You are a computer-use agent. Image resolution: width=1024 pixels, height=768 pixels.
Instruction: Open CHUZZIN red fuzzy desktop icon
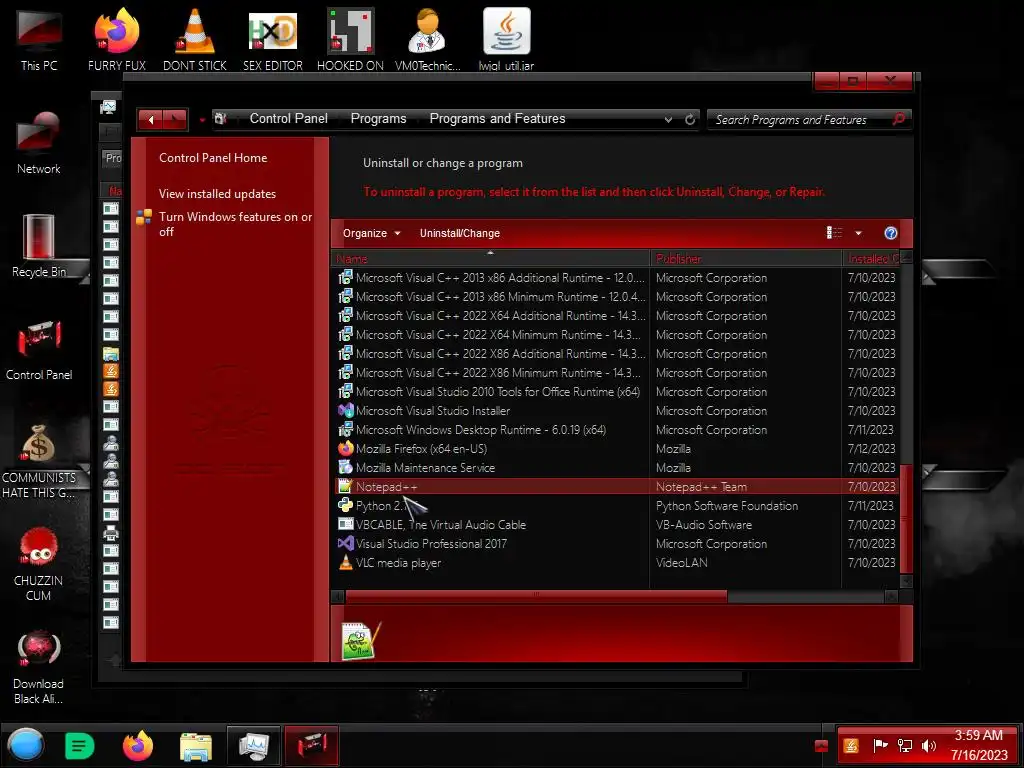39,564
